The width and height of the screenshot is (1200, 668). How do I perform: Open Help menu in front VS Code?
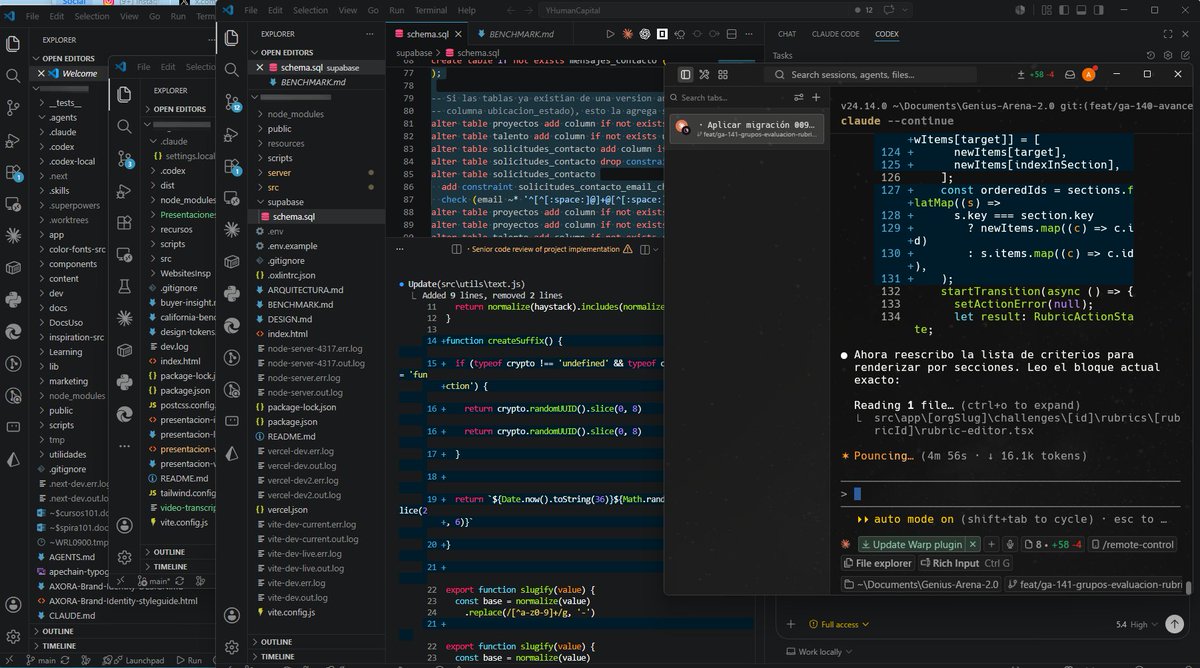[468, 10]
